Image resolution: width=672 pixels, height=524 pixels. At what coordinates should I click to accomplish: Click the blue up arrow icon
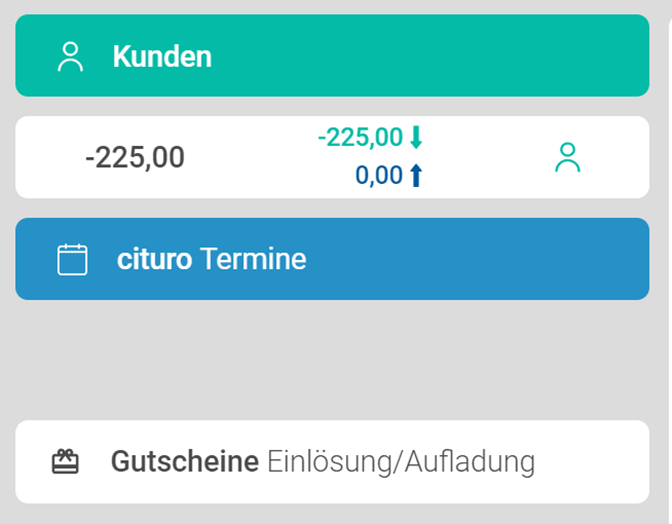[416, 176]
